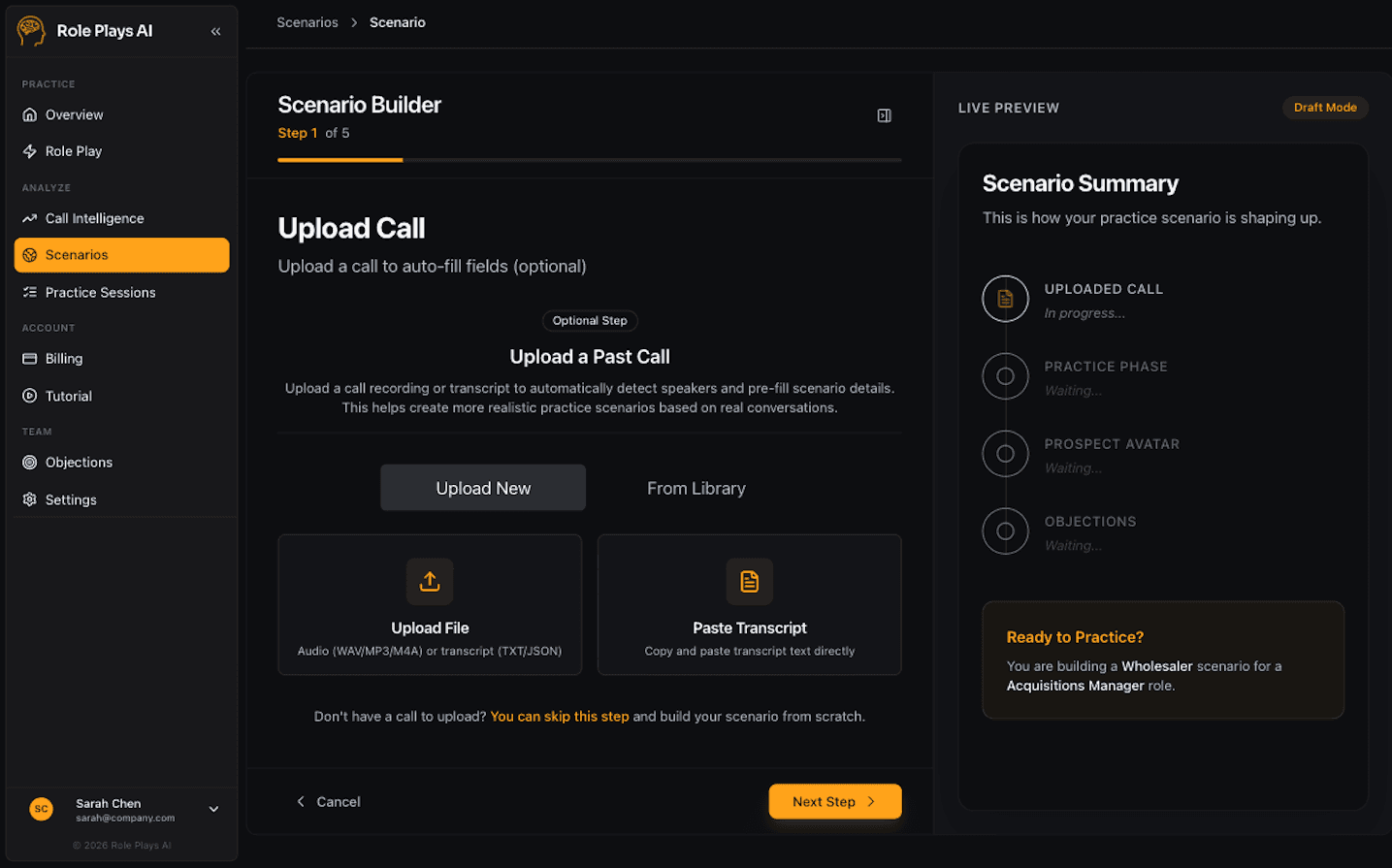Click the Tutorial clock icon

pyautogui.click(x=30, y=396)
